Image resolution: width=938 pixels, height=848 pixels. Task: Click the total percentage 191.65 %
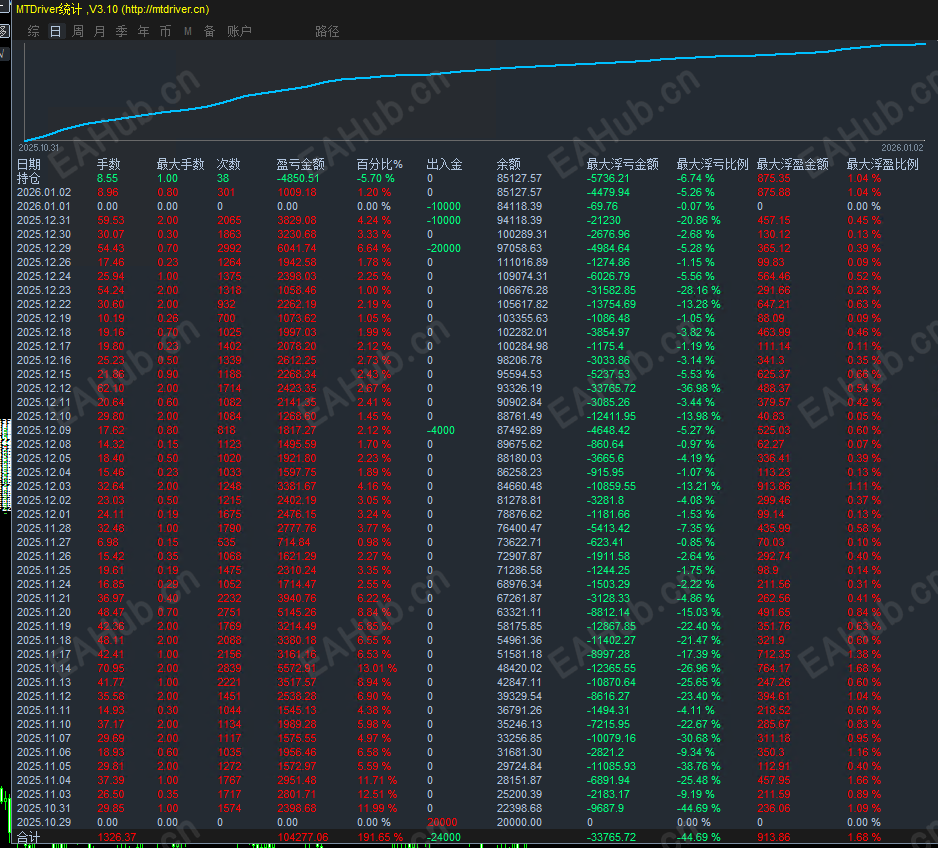pos(380,837)
